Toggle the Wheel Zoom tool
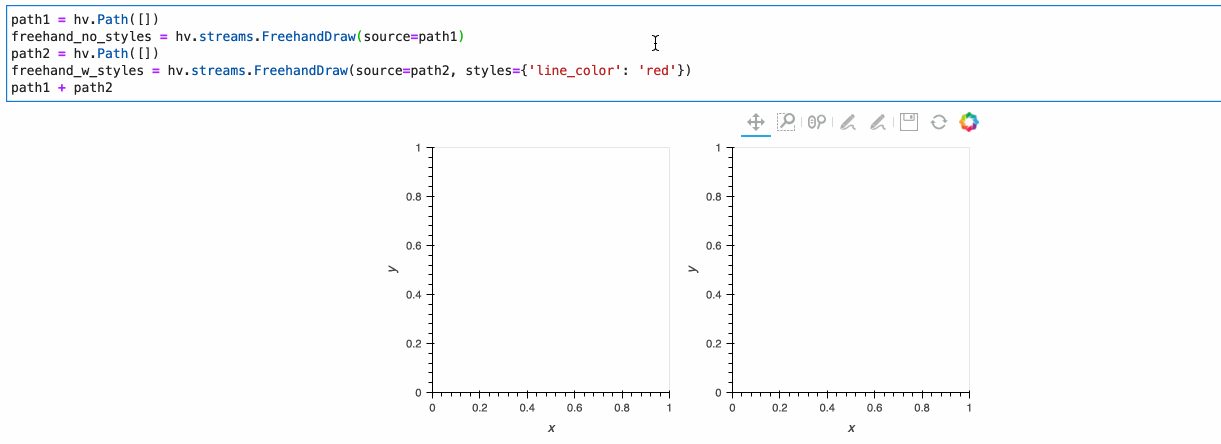This screenshot has width=1221, height=444. [817, 122]
